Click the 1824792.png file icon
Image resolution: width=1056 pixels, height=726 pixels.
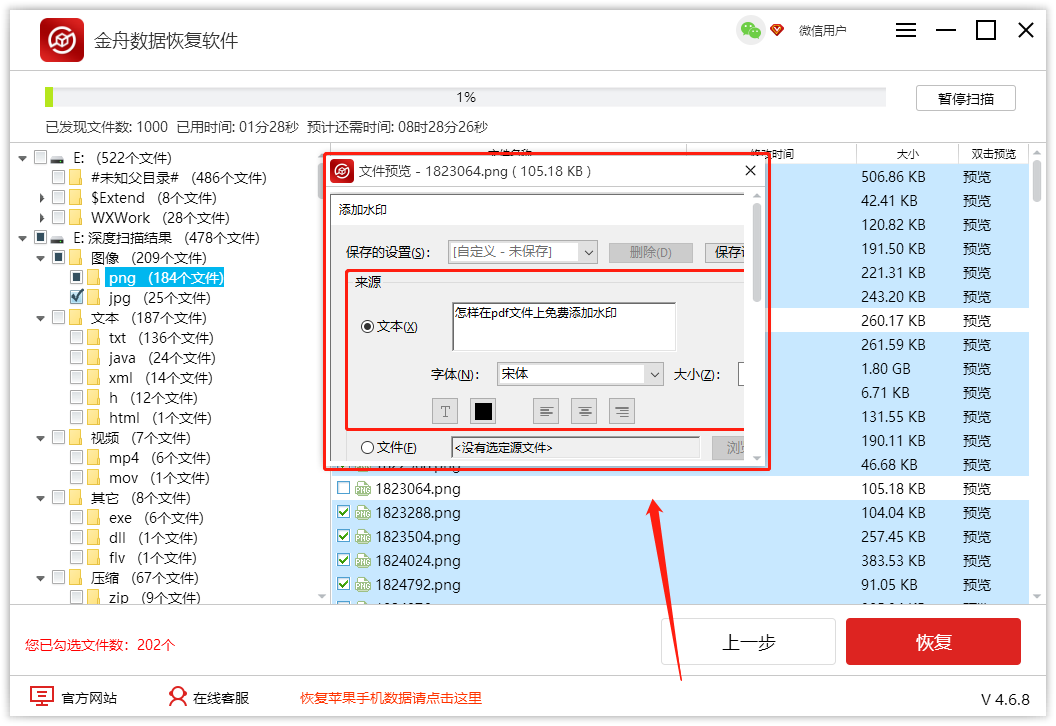coord(363,585)
